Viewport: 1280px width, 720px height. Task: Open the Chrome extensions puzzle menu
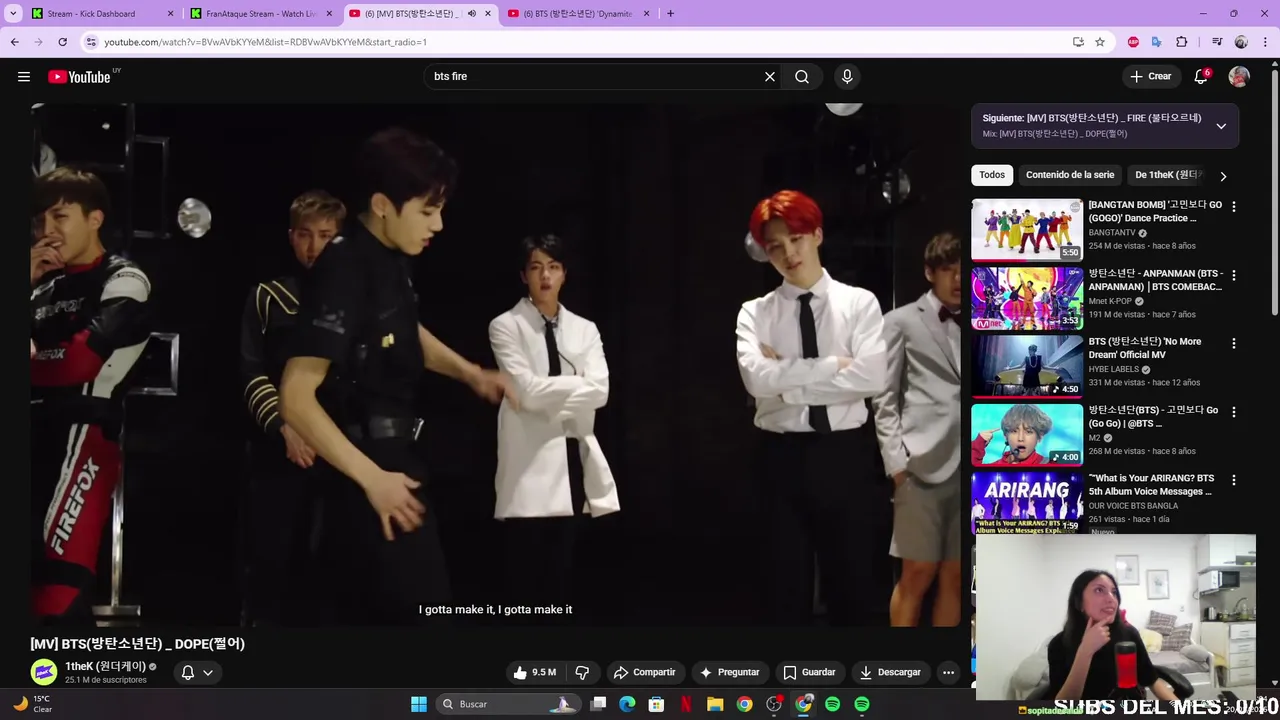click(x=1182, y=42)
